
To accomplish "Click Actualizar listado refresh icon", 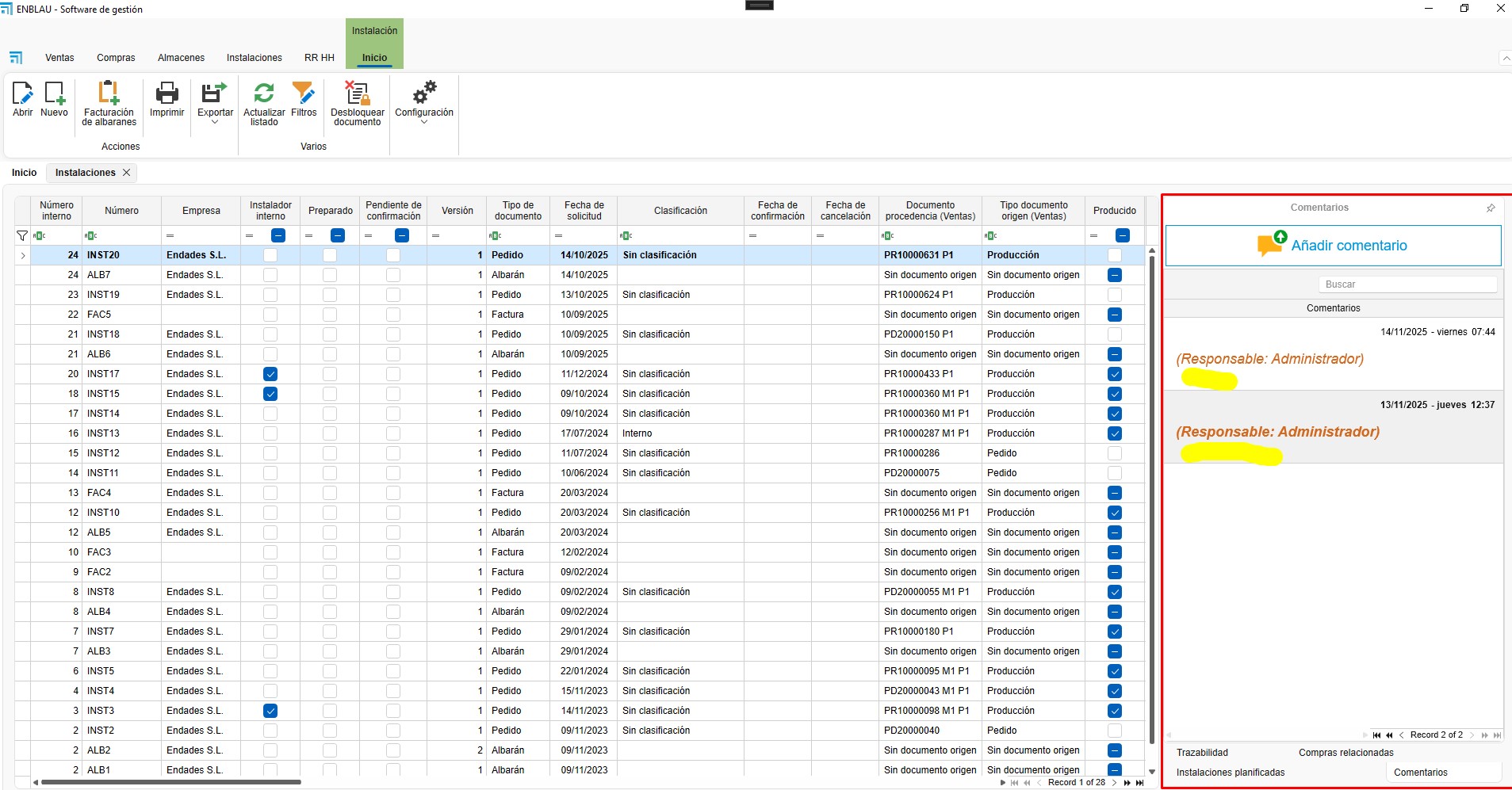I will 264,94.
